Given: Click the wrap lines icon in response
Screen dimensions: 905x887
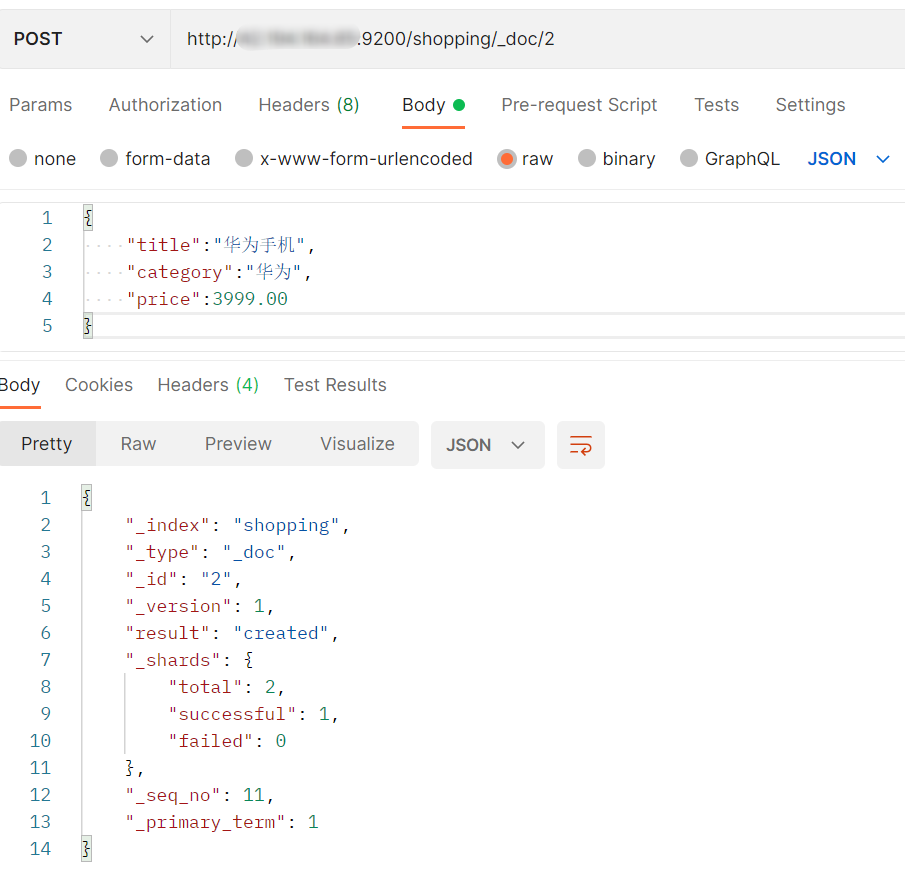Looking at the screenshot, I should [581, 445].
